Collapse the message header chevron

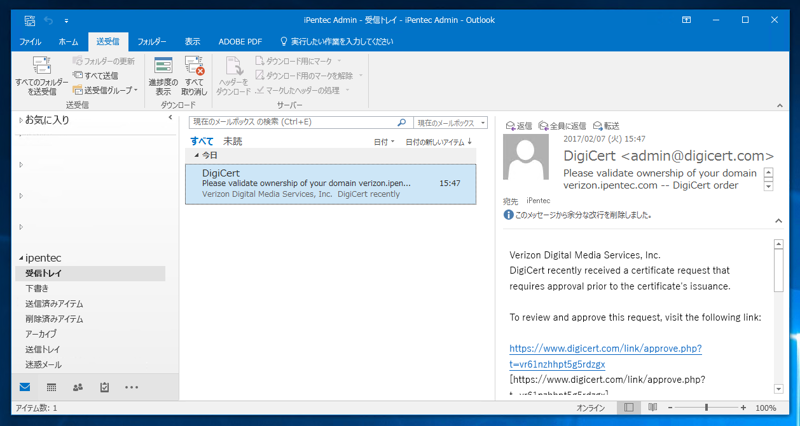tap(779, 221)
